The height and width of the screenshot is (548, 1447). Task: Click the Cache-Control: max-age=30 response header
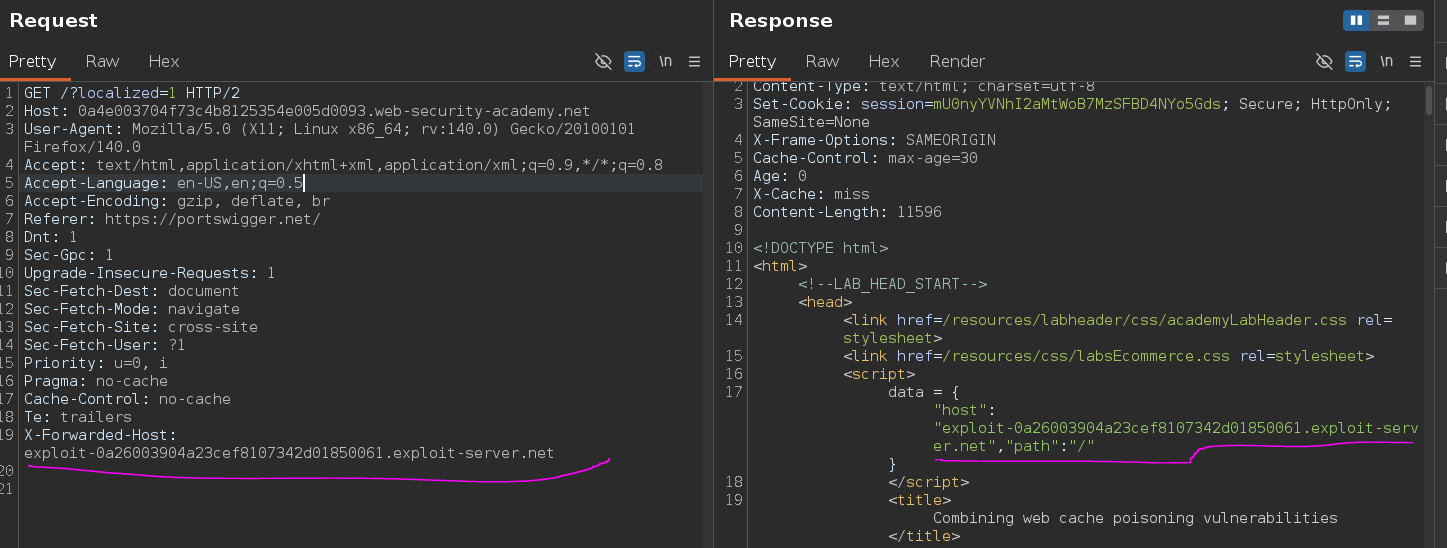coord(865,158)
